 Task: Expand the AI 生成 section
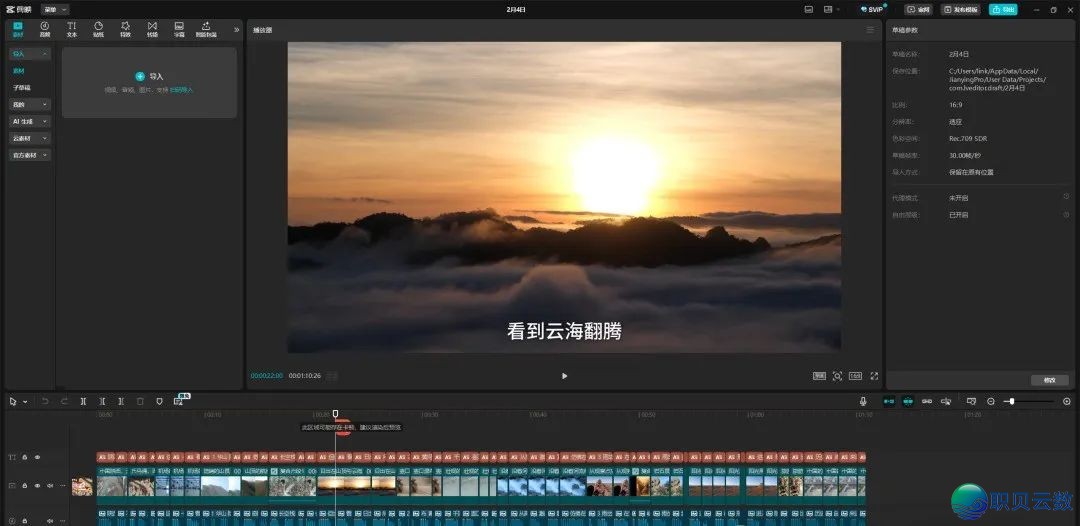tap(30, 121)
